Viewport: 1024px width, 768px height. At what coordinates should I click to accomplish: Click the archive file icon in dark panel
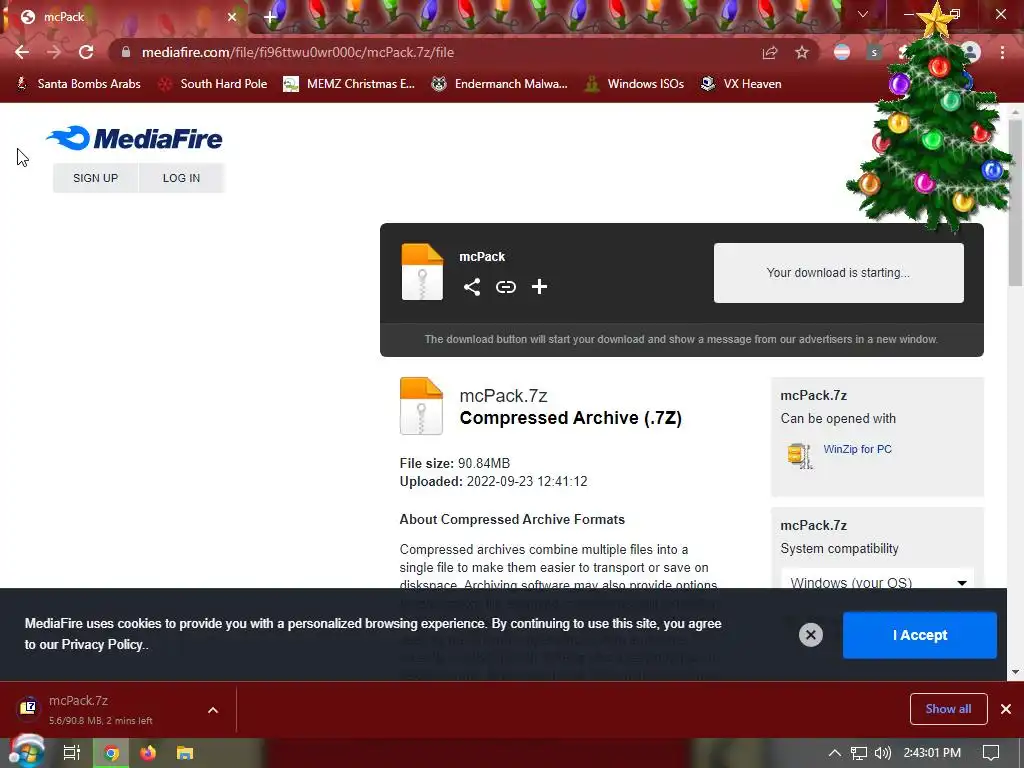pyautogui.click(x=422, y=272)
